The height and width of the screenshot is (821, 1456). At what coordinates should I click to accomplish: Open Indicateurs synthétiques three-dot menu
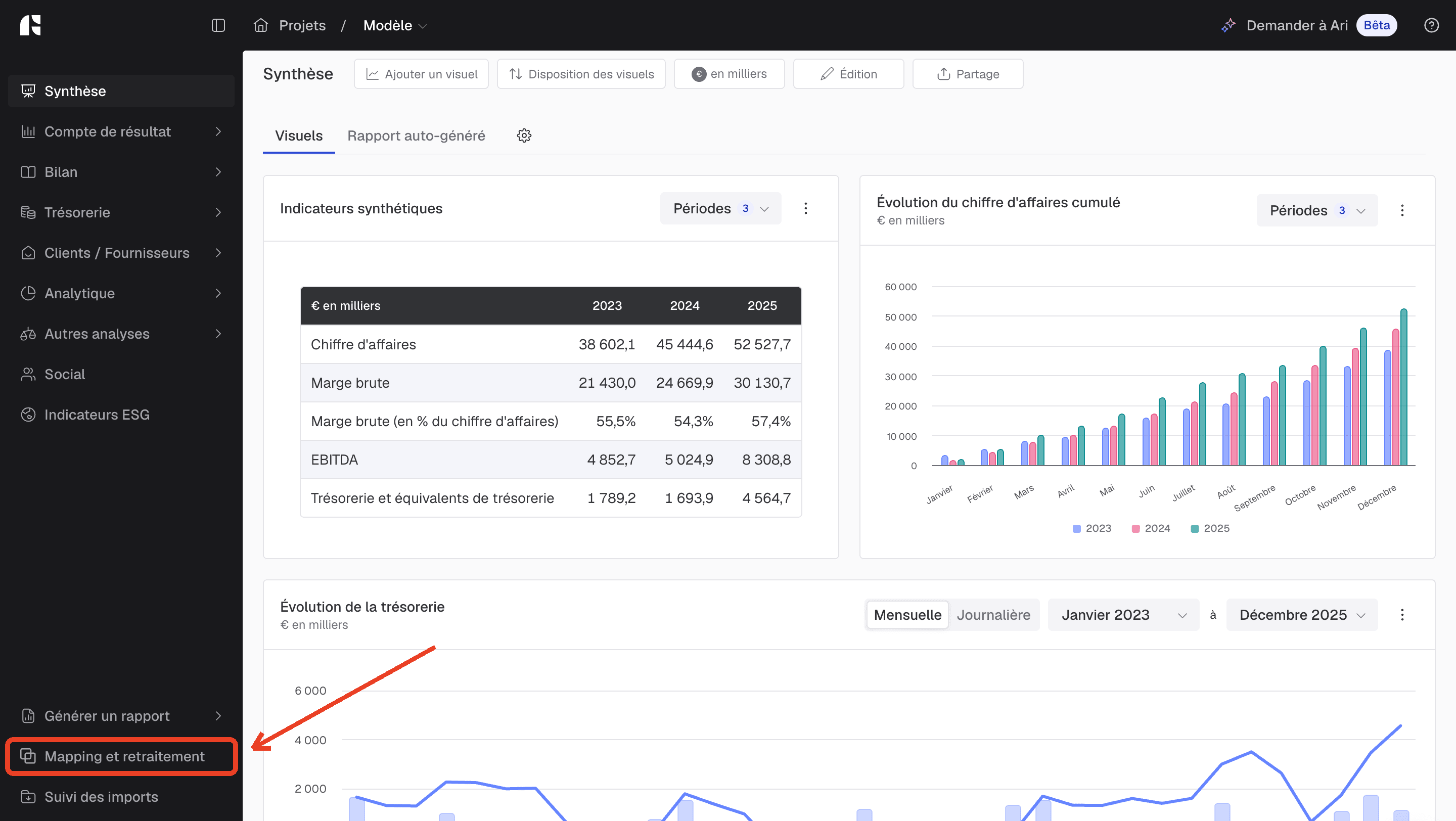click(x=805, y=208)
